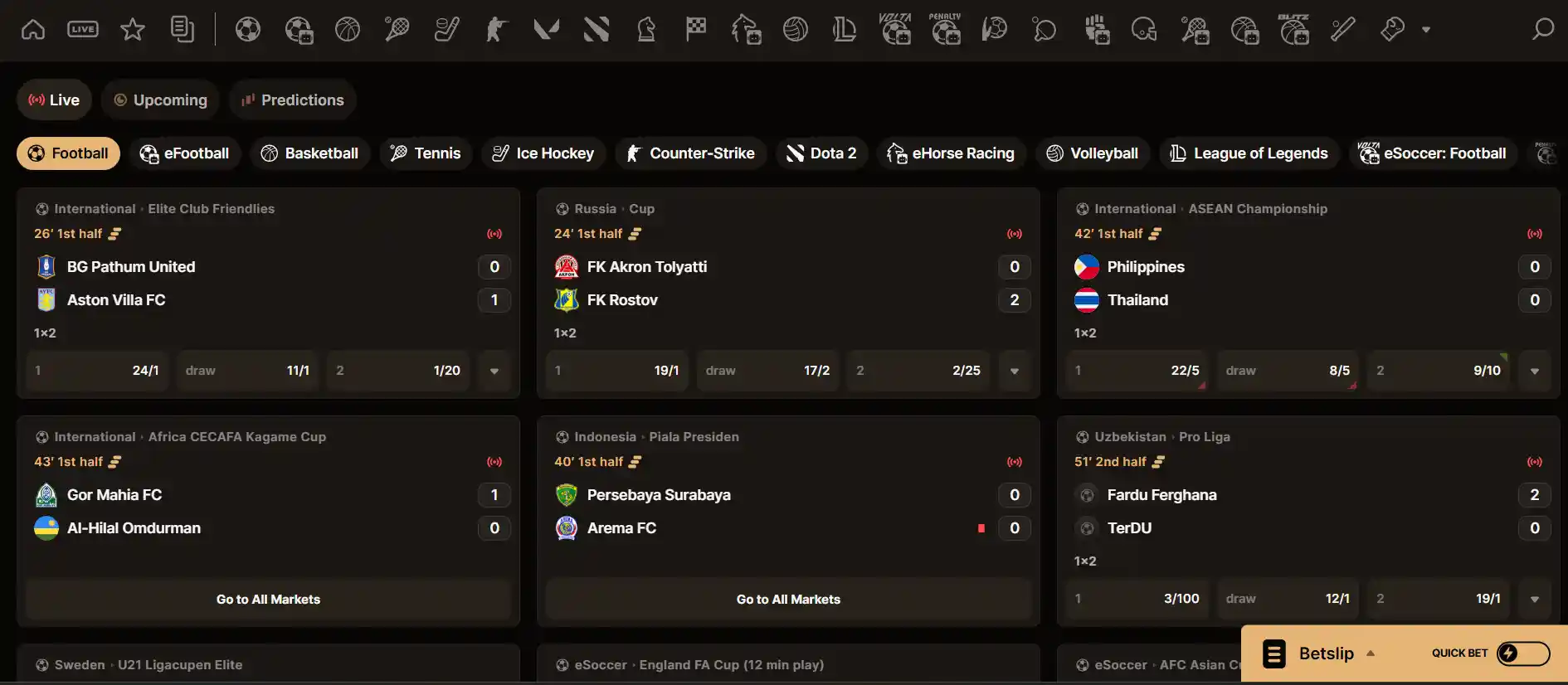Select the eFootball sport chip
Screen dimensions: 1568x685
(x=184, y=153)
